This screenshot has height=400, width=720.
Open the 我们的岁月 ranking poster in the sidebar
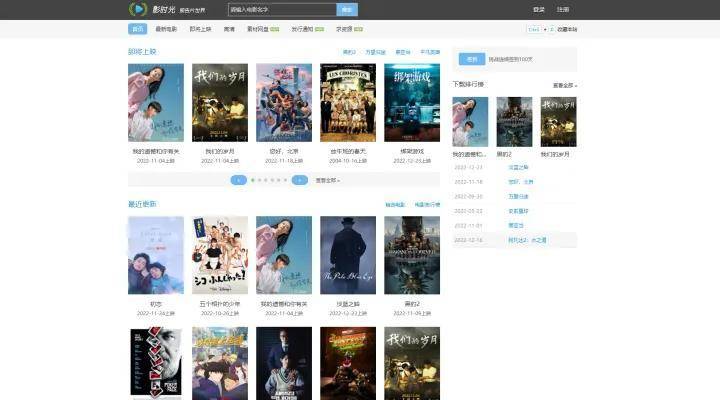pyautogui.click(x=558, y=122)
